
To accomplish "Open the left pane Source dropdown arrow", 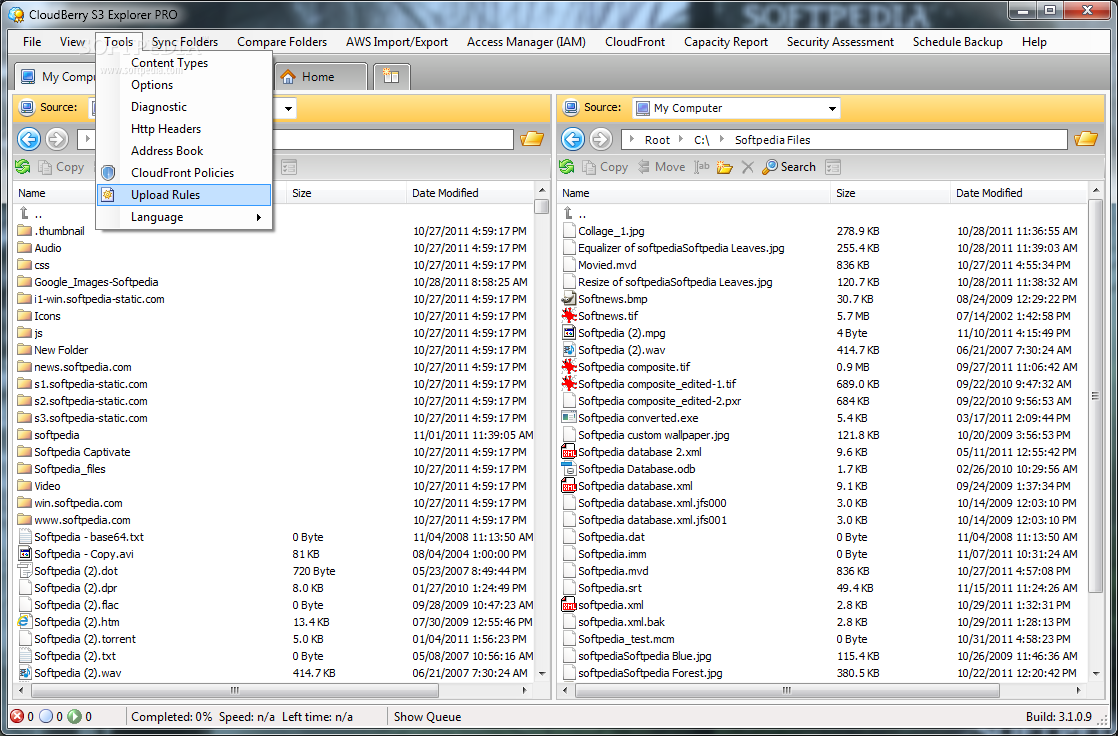I will coord(288,108).
